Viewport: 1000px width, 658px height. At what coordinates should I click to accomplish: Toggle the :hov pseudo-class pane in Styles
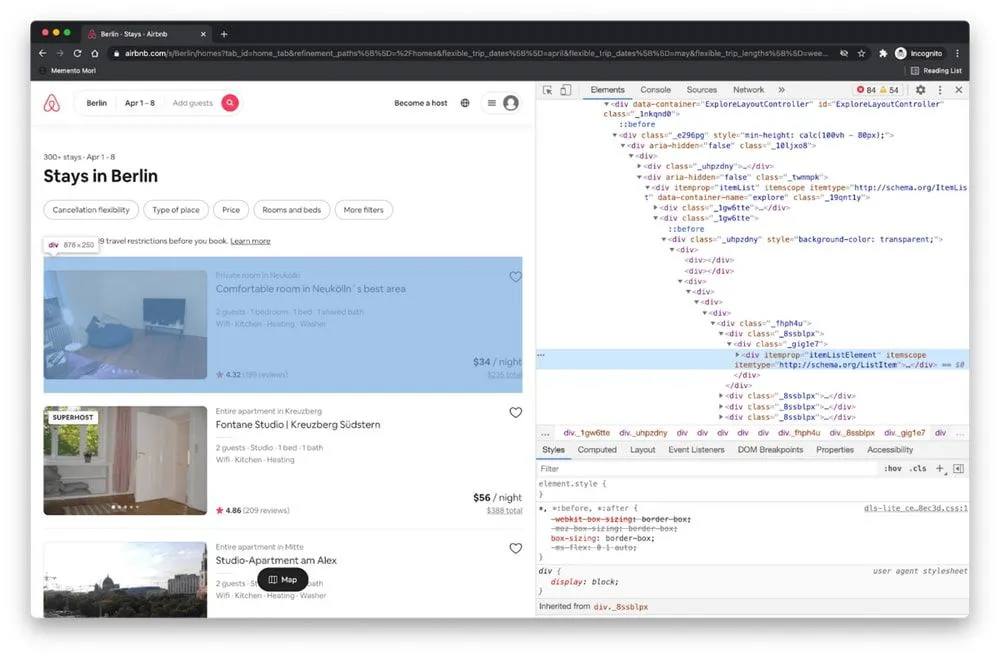click(890, 469)
